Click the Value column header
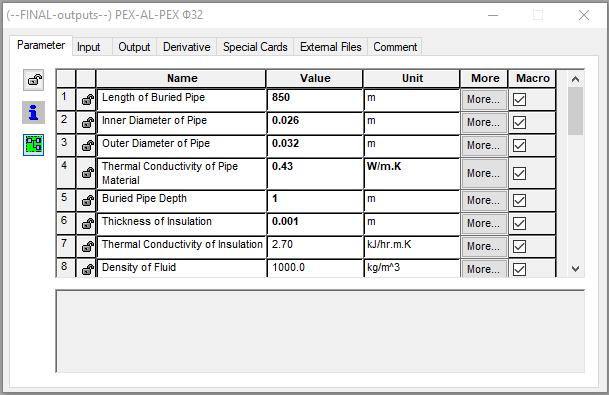The image size is (609, 395). tap(315, 78)
